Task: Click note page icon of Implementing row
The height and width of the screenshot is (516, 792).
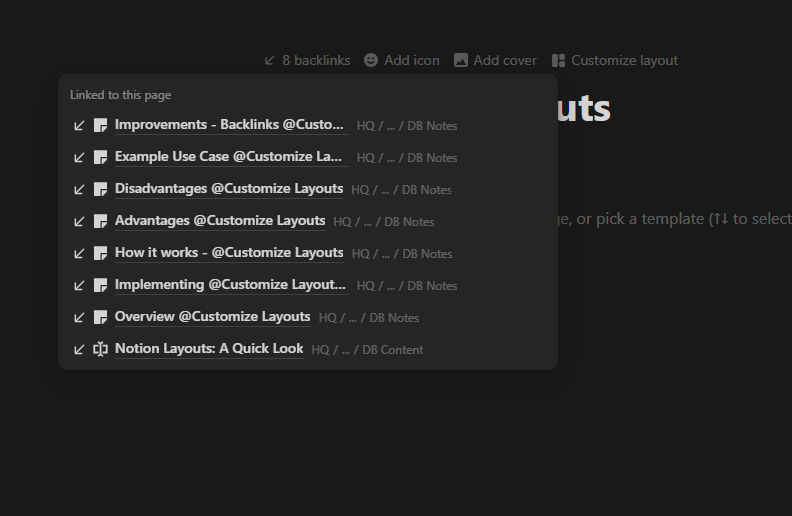Action: click(x=101, y=285)
